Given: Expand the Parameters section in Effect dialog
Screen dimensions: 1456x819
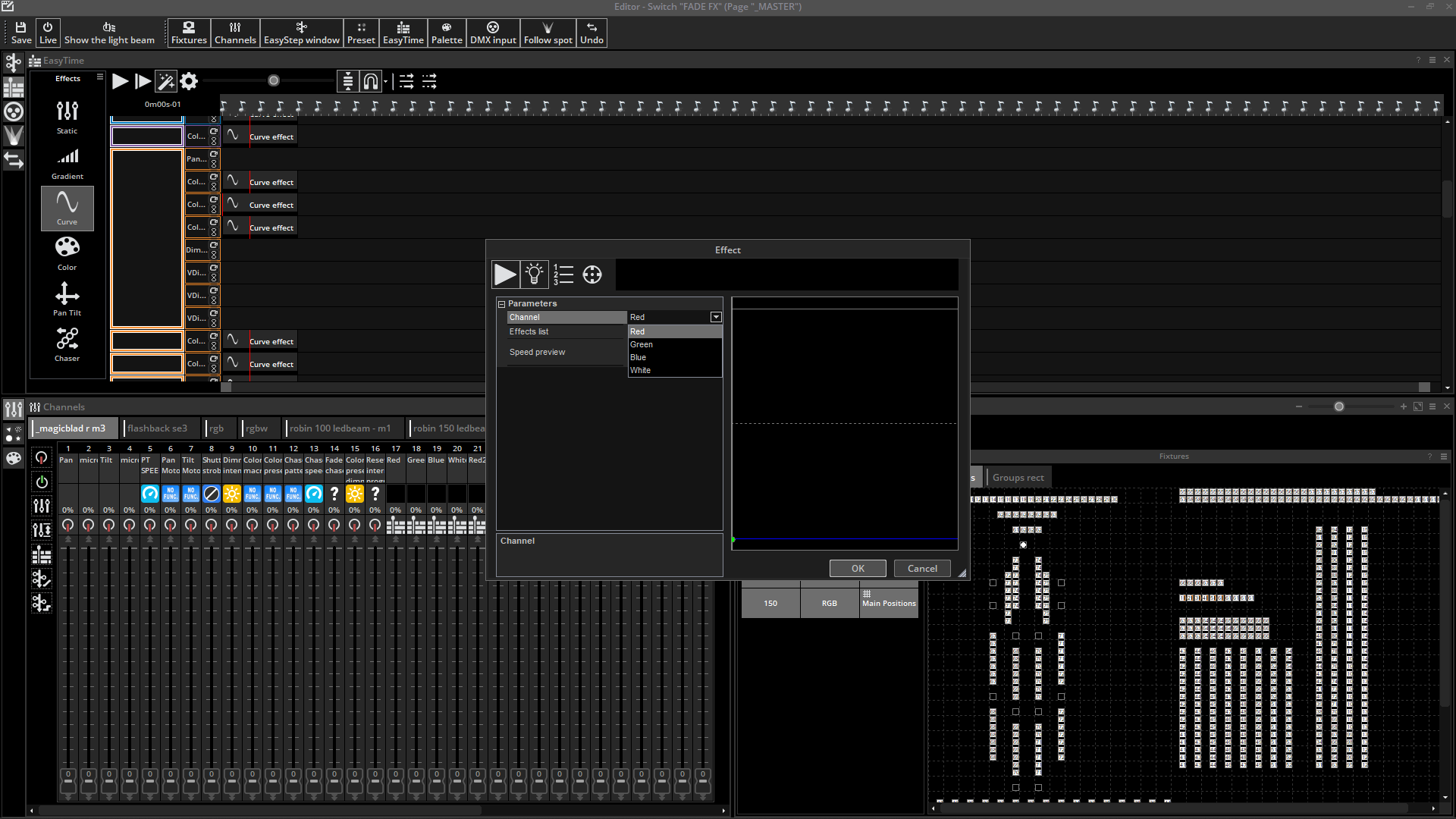Looking at the screenshot, I should click(x=501, y=303).
